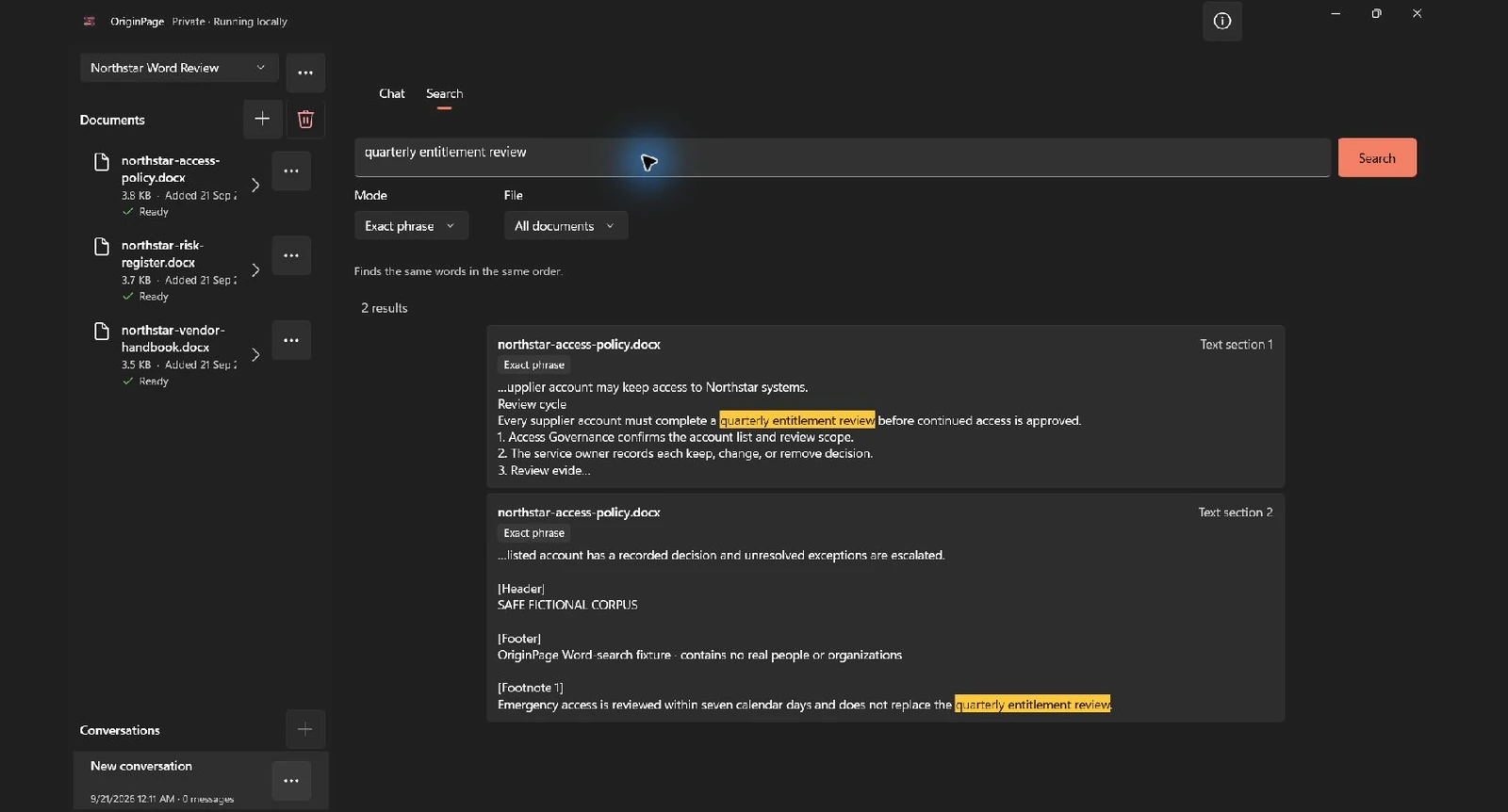Select the Search tab

click(444, 93)
